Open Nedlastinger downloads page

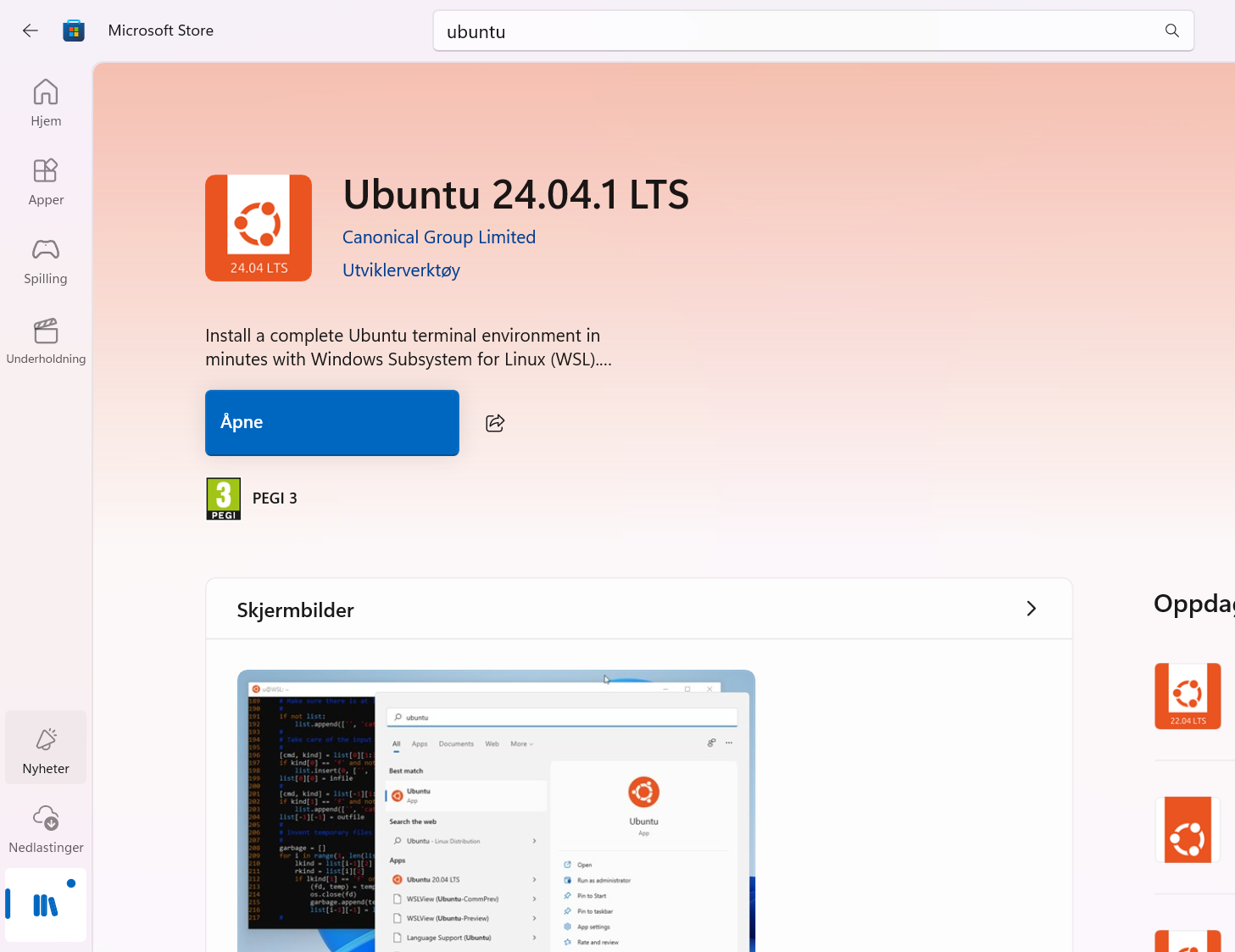pos(46,829)
